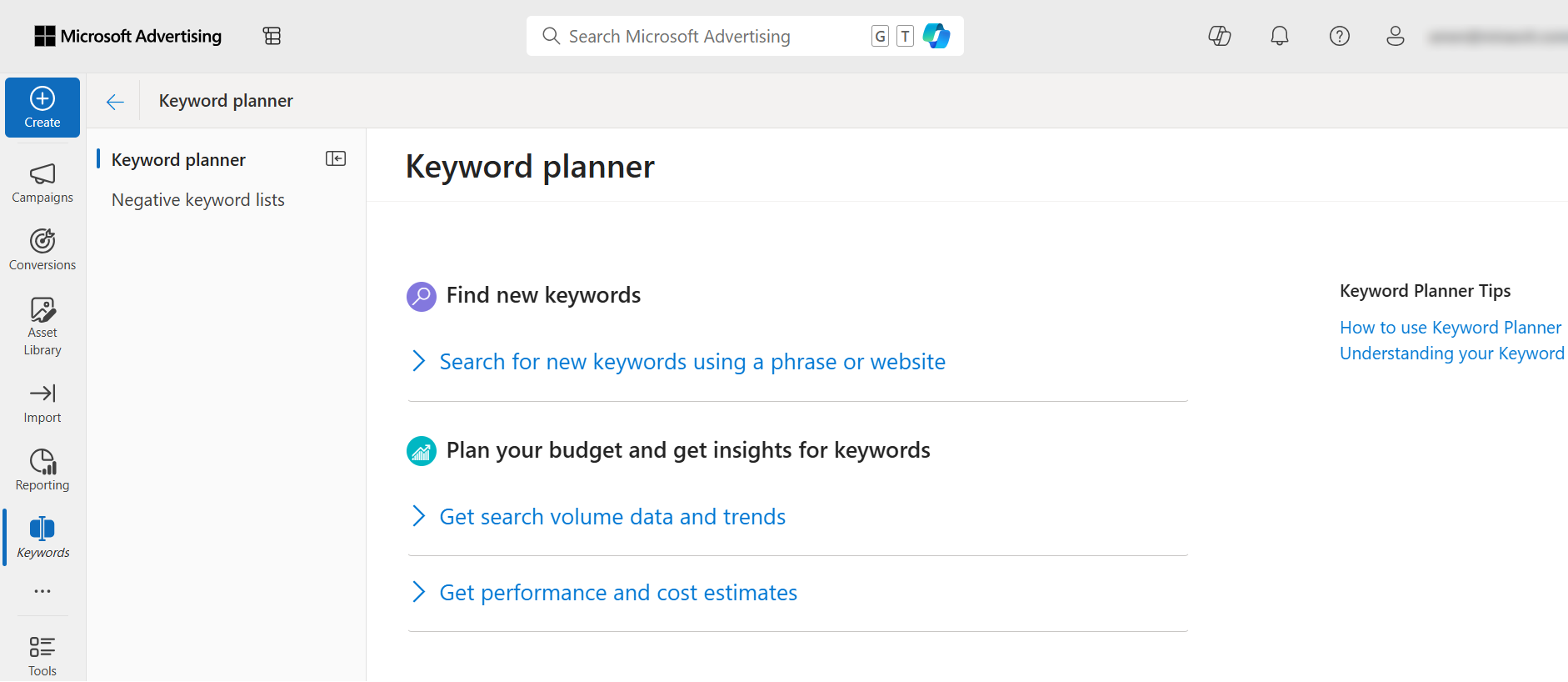This screenshot has height=682, width=1568.
Task: Open the Copilot chat icon in the header
Action: [1220, 36]
